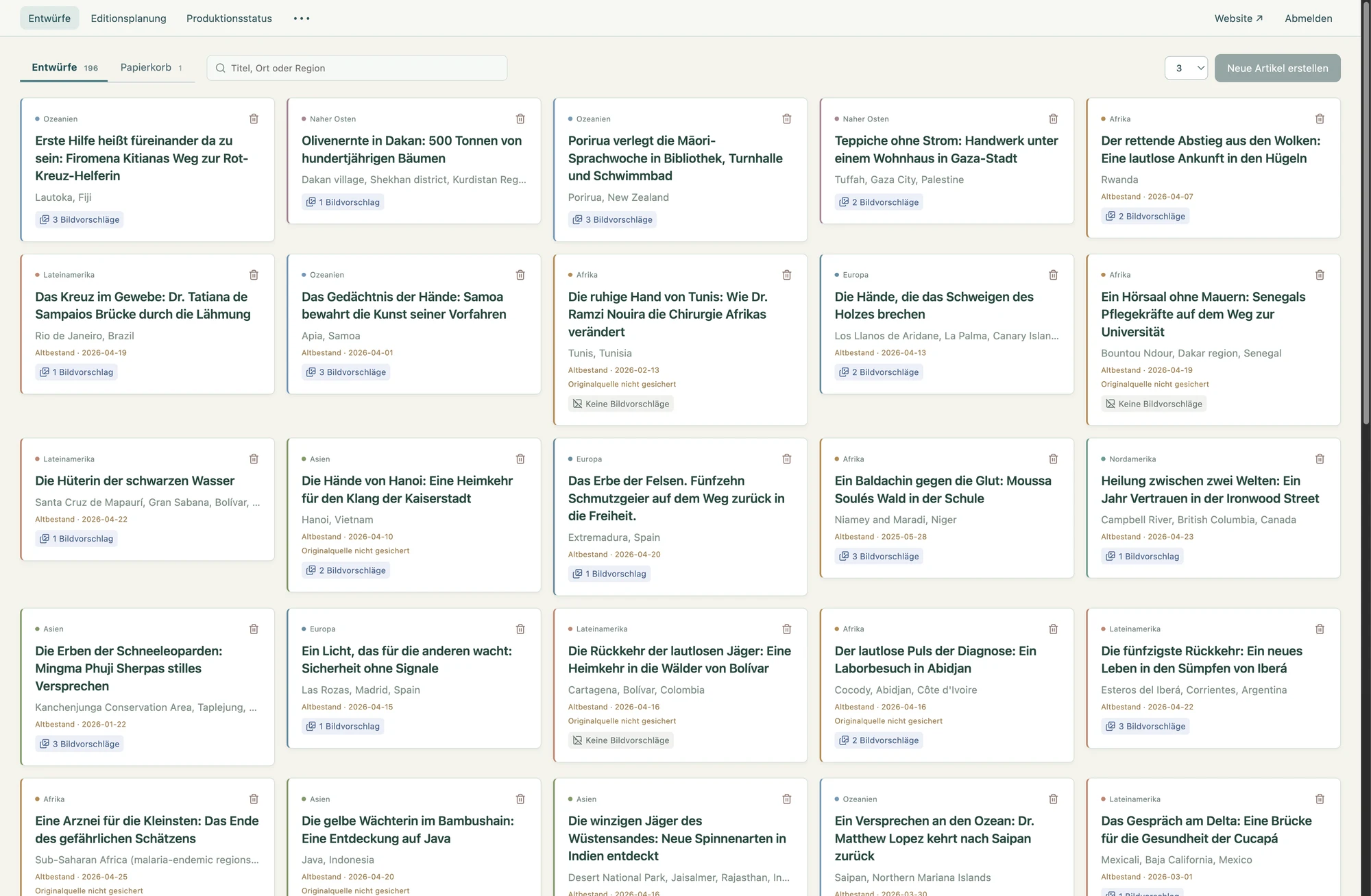Trash the Esteros del Iberá draft
Viewport: 1371px width, 896px height.
coord(1320,629)
